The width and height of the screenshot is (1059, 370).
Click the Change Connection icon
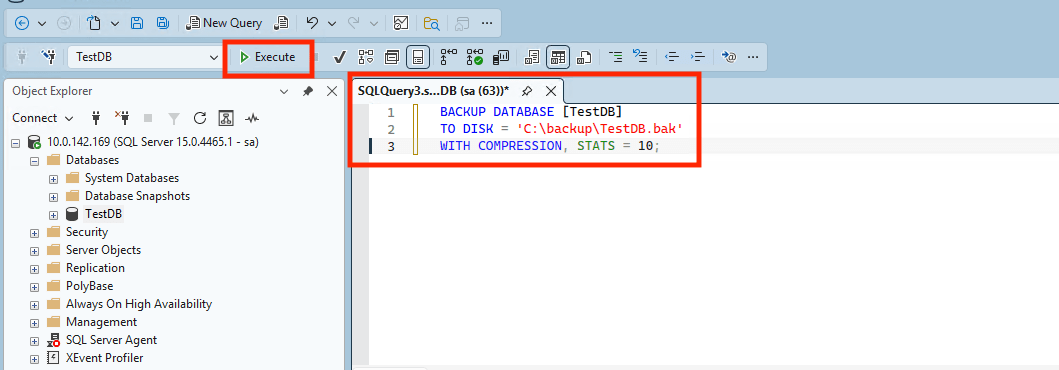pos(48,57)
